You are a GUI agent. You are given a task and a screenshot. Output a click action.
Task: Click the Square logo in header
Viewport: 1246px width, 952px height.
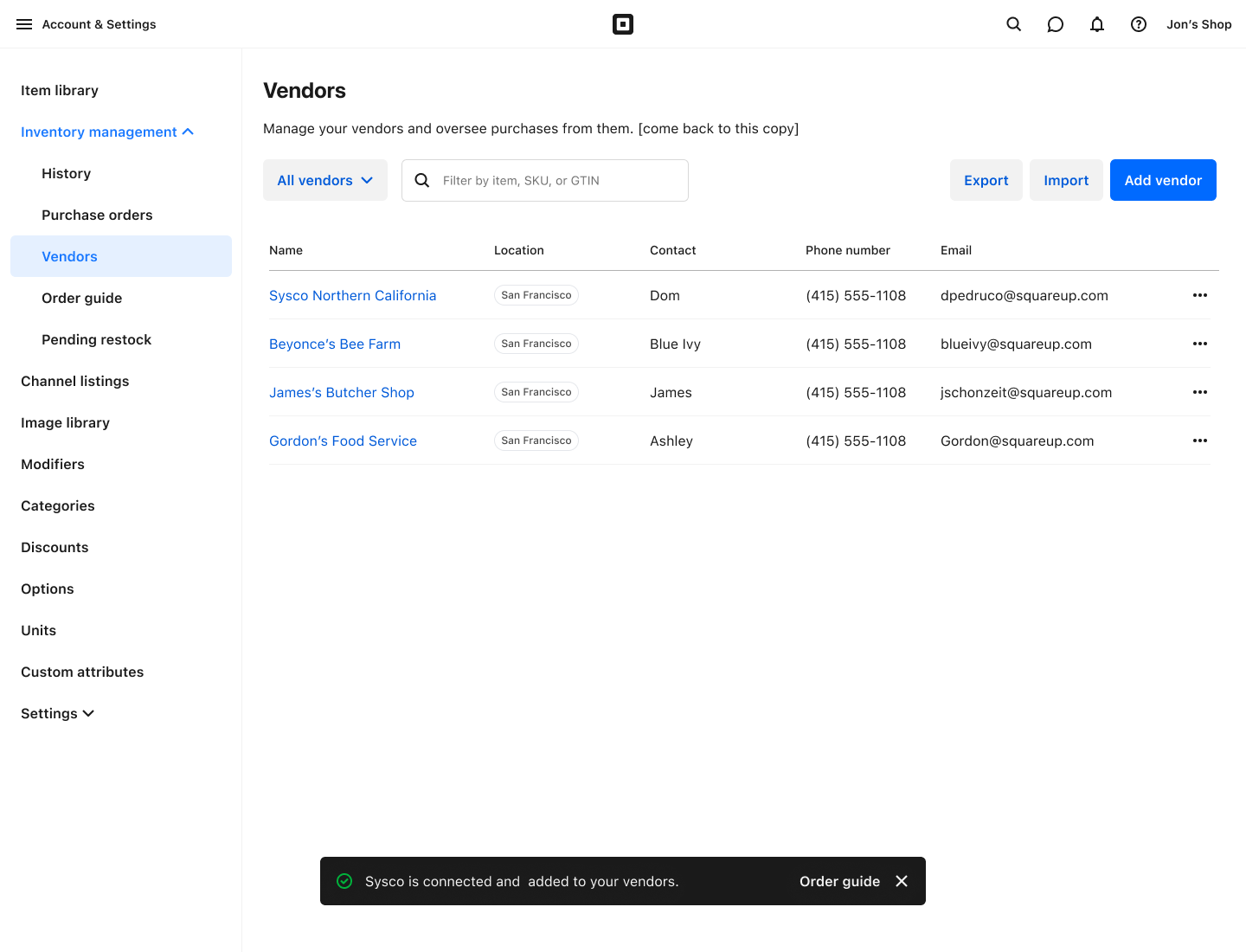tap(623, 24)
